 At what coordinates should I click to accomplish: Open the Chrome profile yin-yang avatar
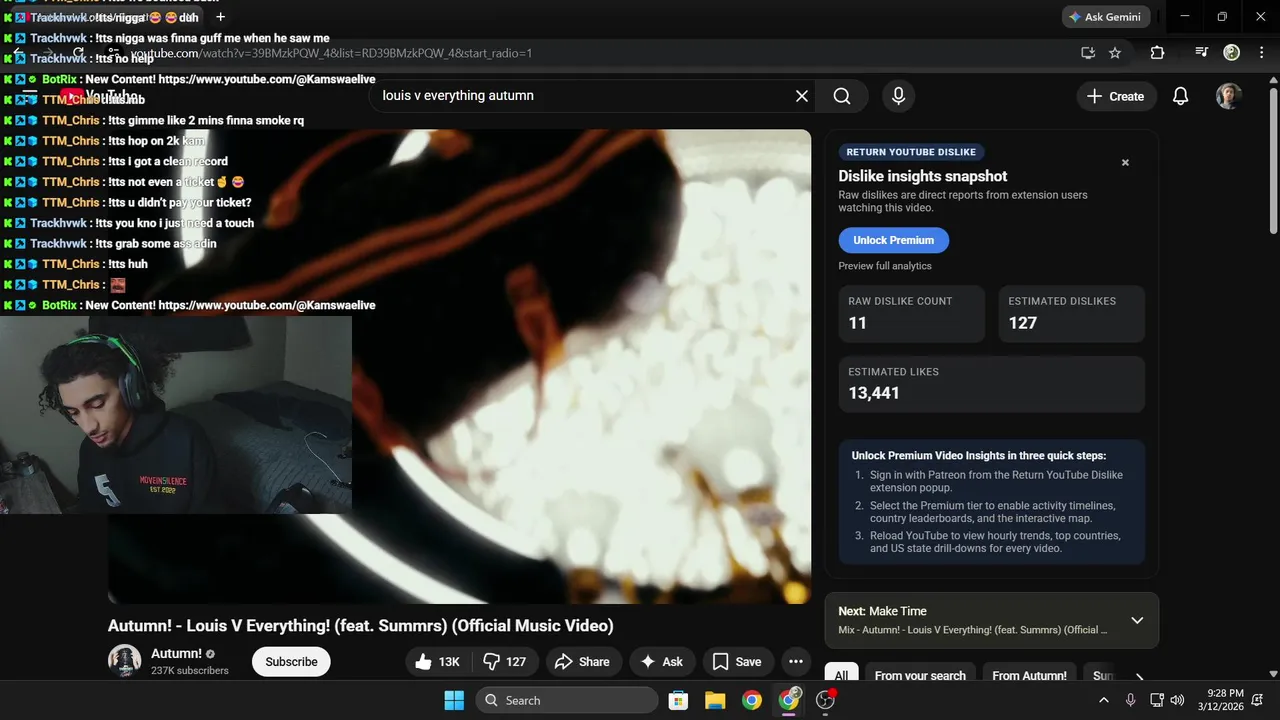tap(1232, 53)
